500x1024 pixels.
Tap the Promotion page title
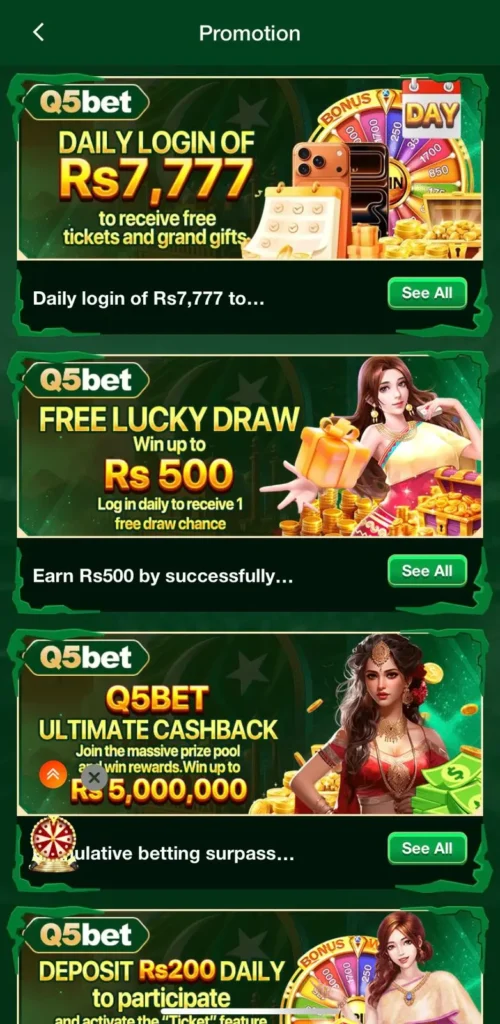250,33
